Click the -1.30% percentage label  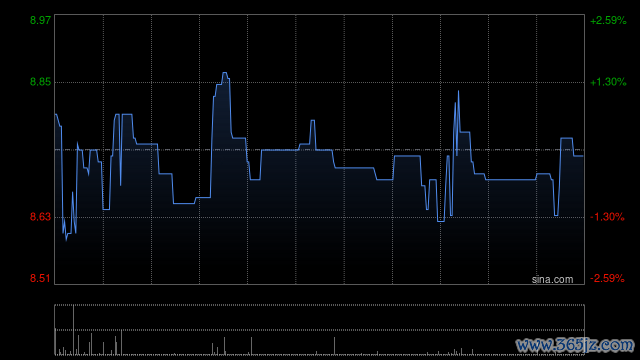607,217
